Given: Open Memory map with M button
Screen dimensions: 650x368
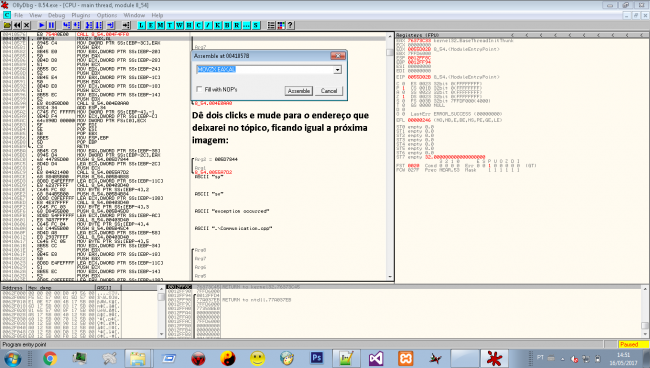Looking at the screenshot, I should point(160,25).
